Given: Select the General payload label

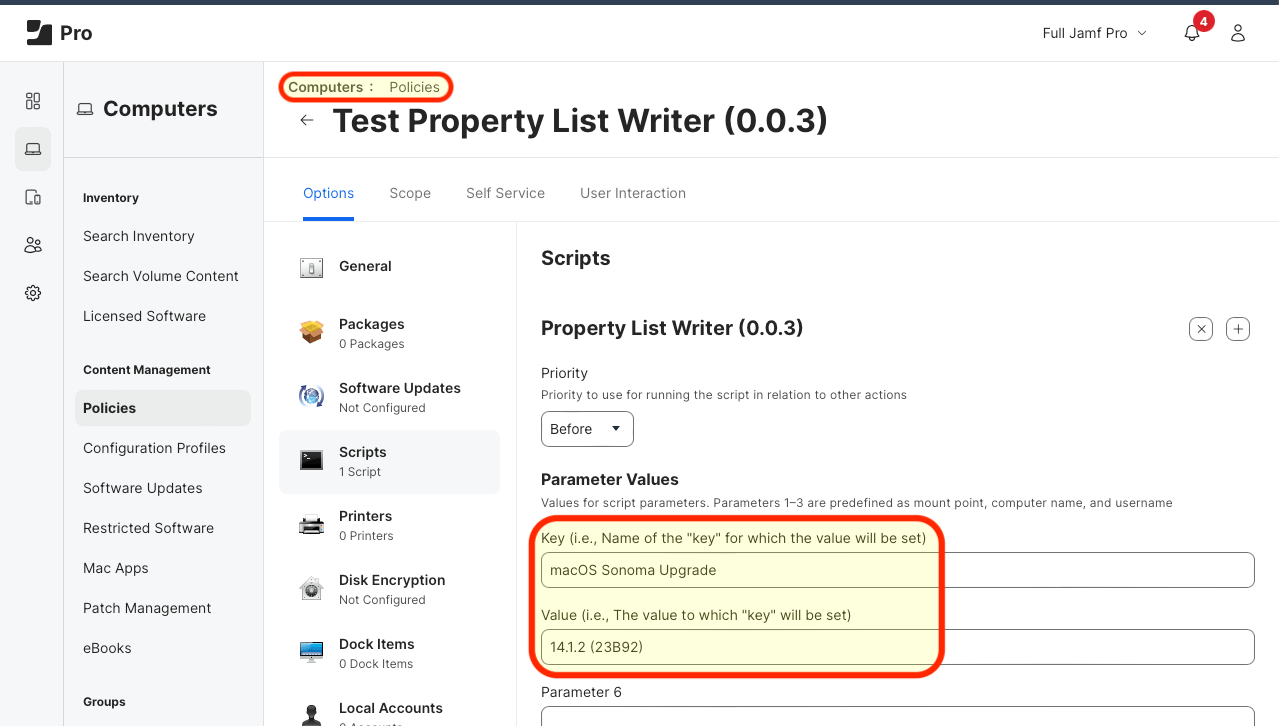Looking at the screenshot, I should point(365,266).
